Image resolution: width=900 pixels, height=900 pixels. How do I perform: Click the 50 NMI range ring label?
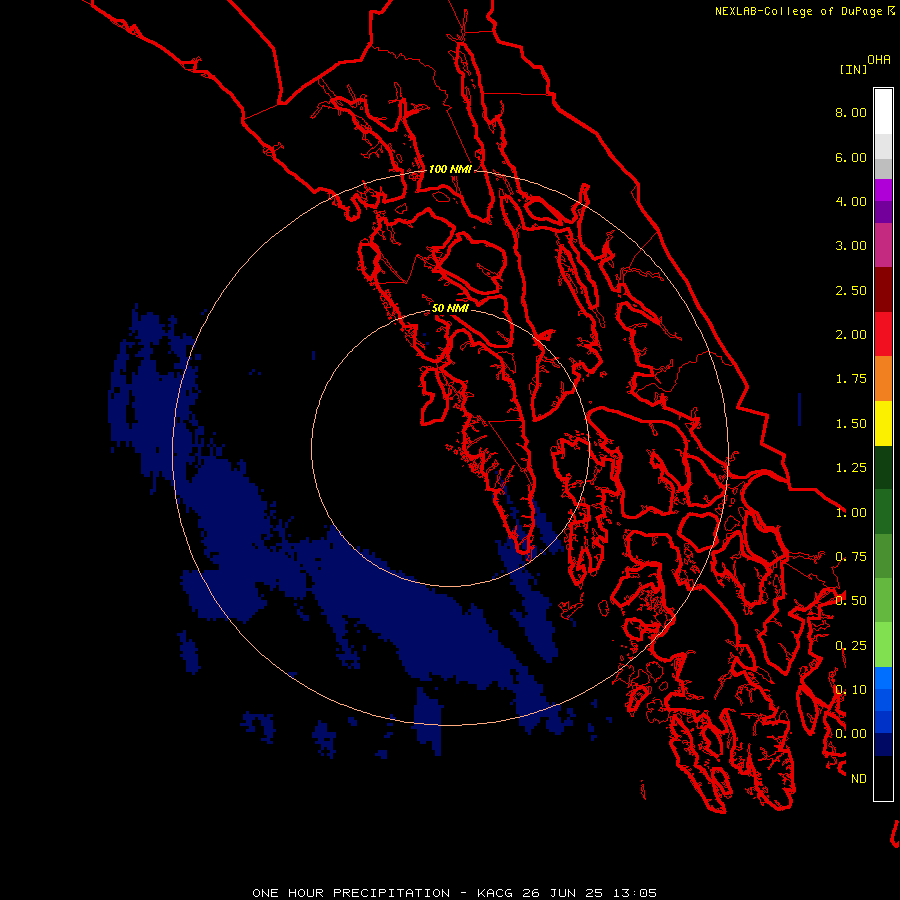(450, 308)
